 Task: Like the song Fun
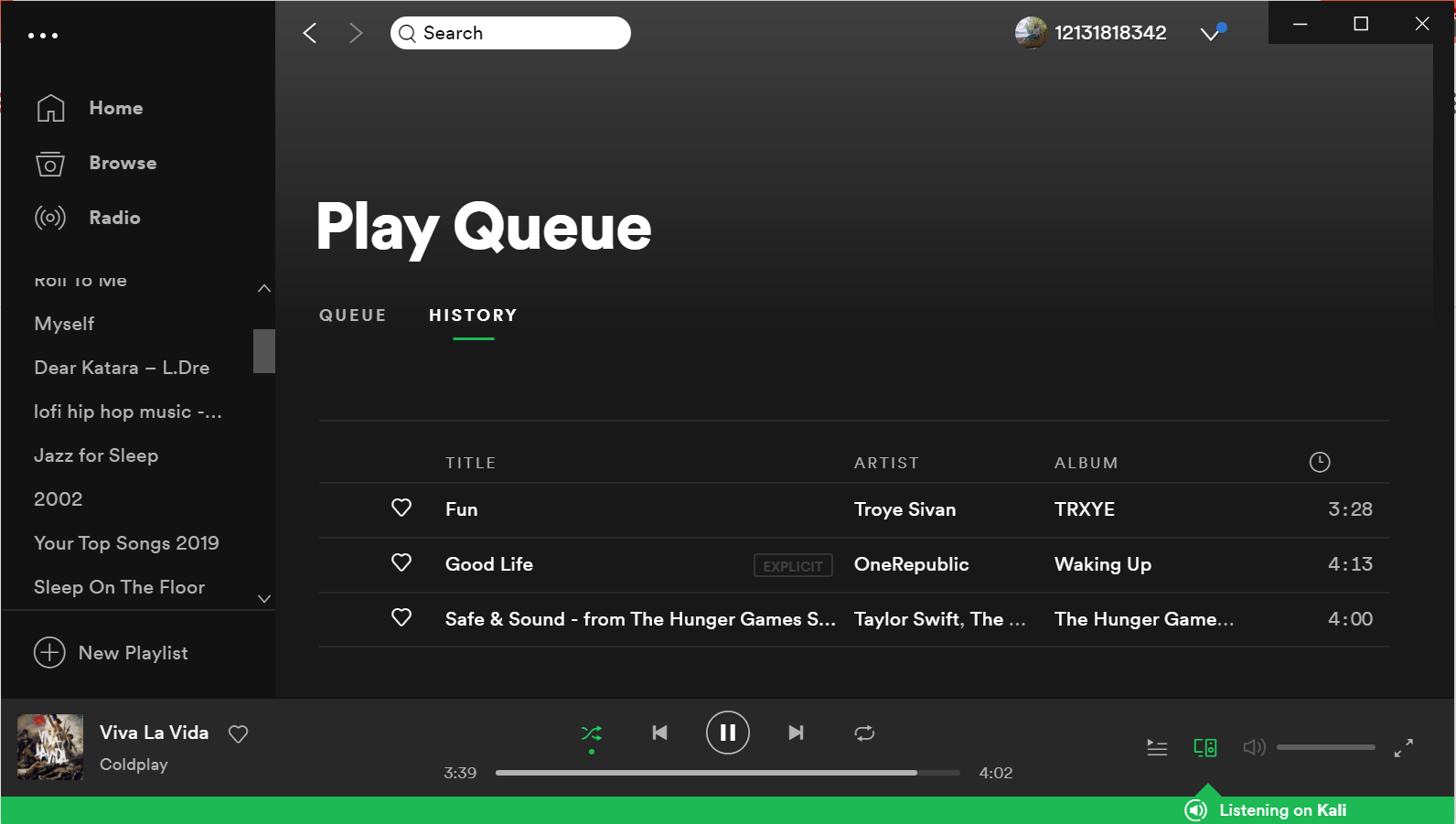401,508
